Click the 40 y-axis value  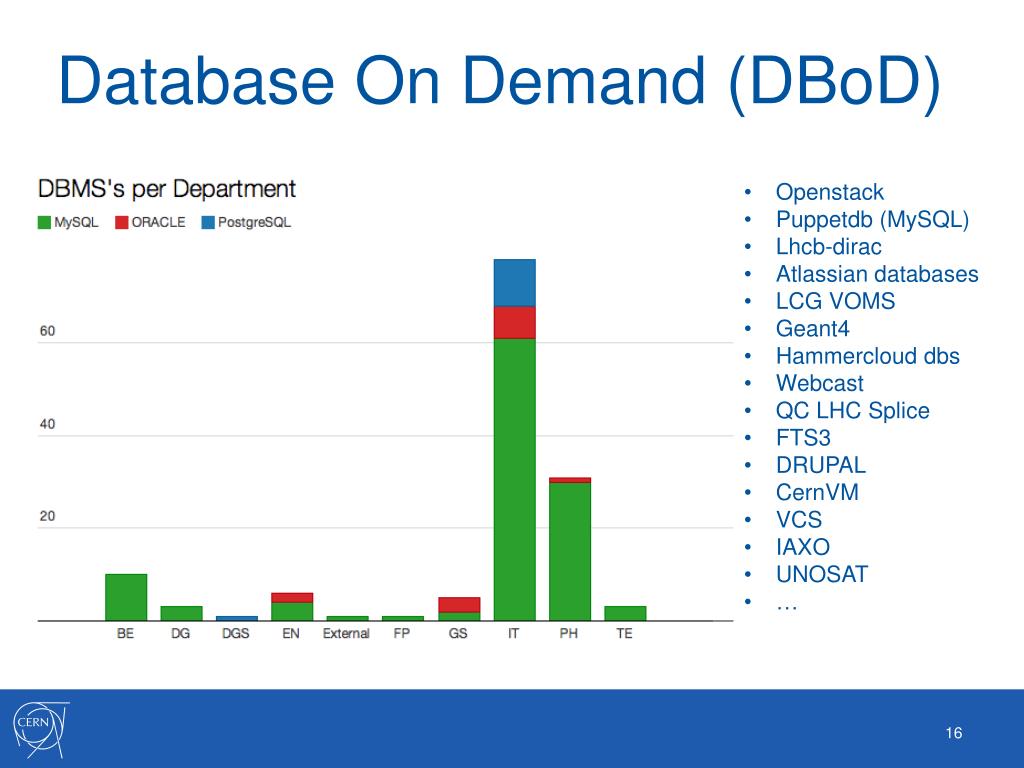point(47,424)
